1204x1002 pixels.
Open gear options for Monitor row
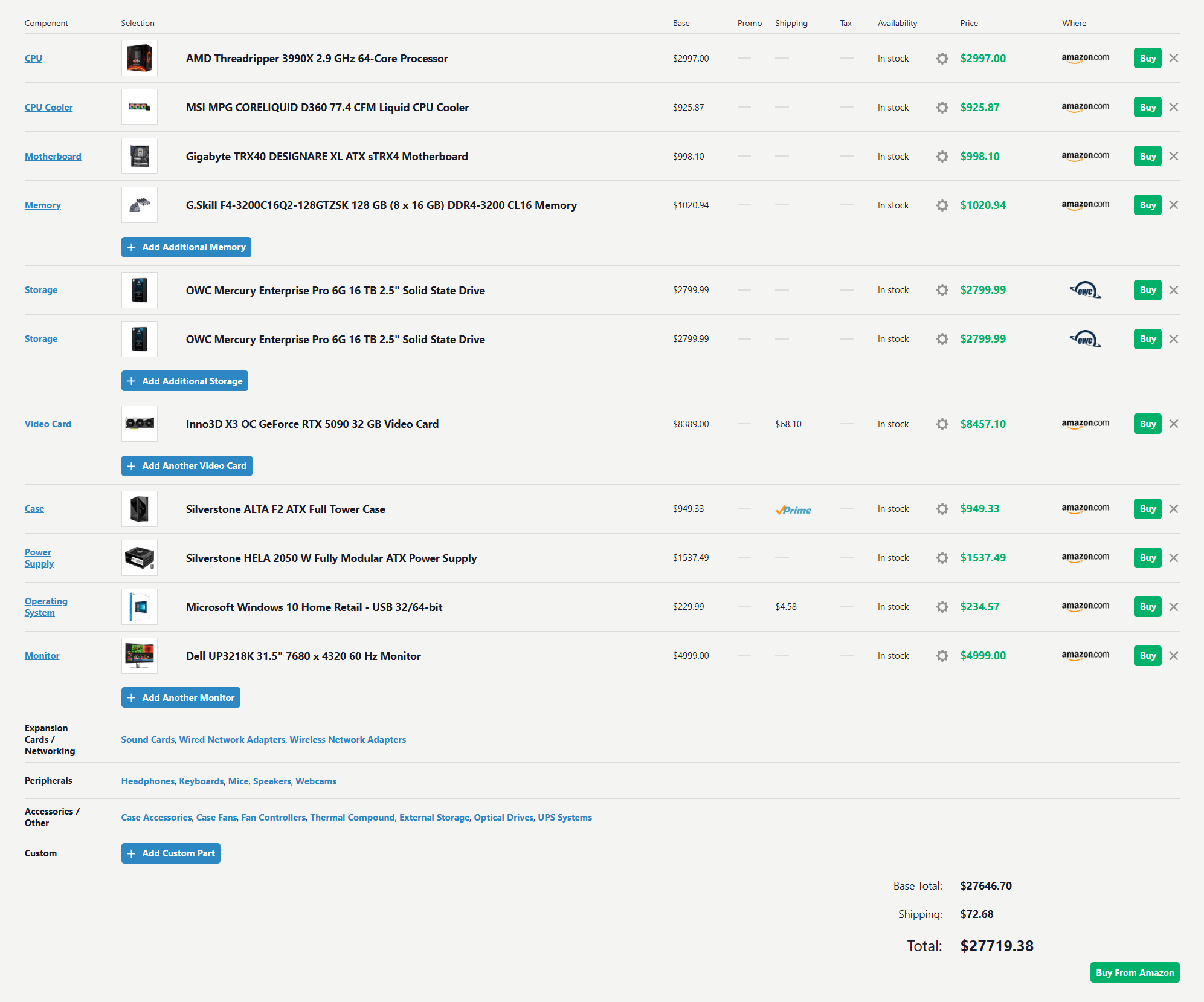(942, 656)
